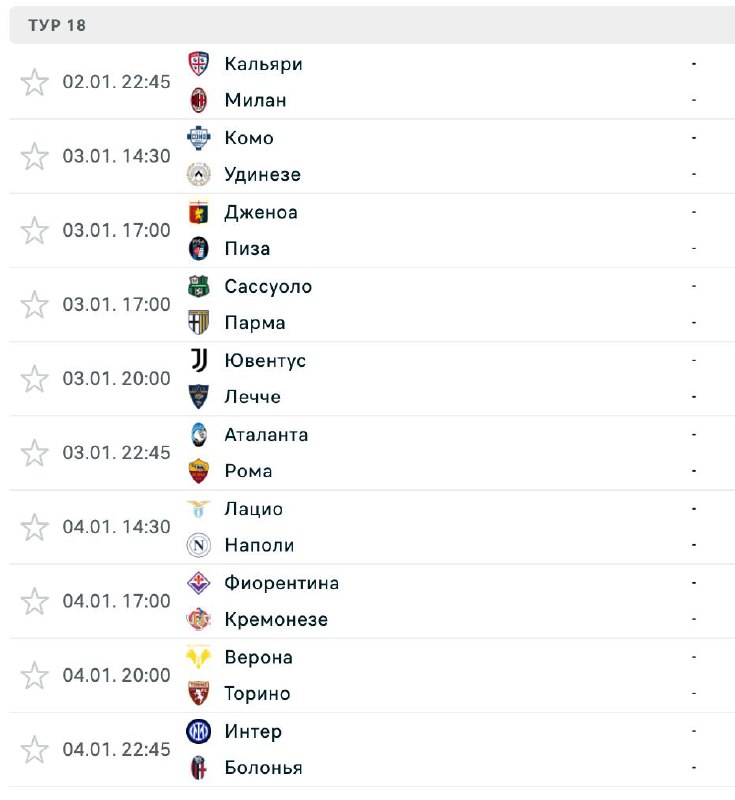Open the Болонья team name link

263,768
